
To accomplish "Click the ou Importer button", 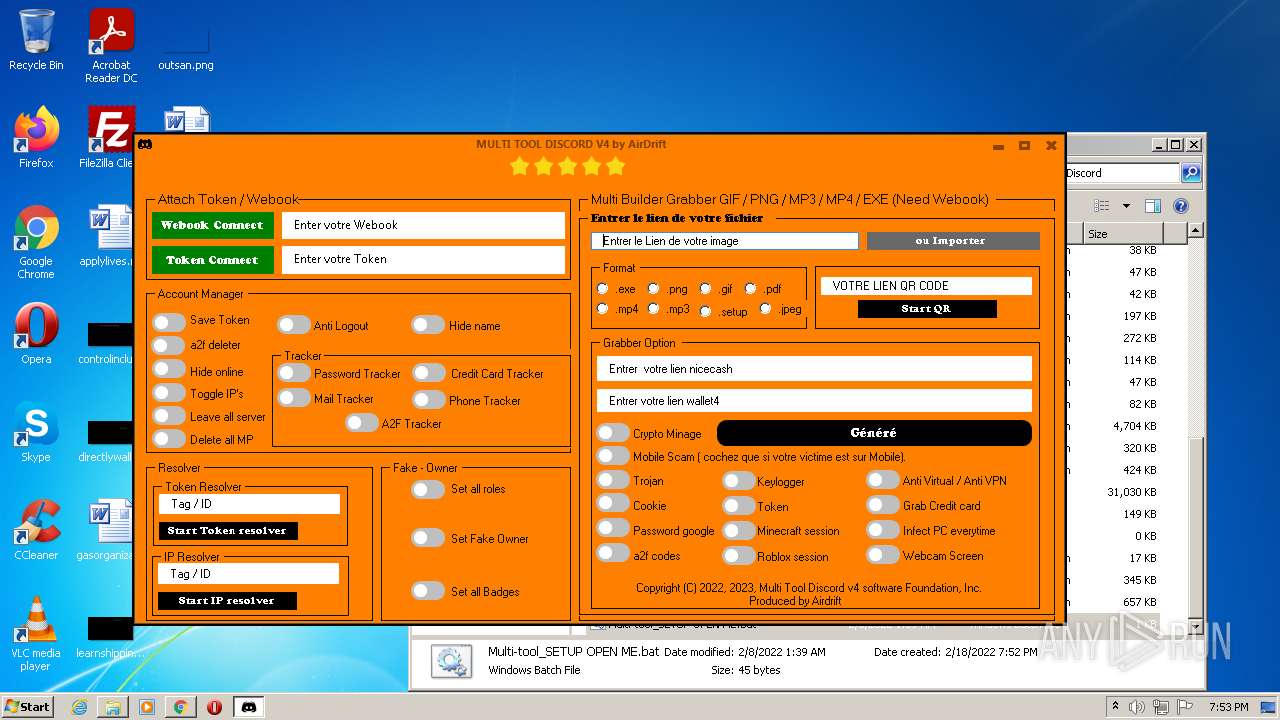I will [x=953, y=241].
